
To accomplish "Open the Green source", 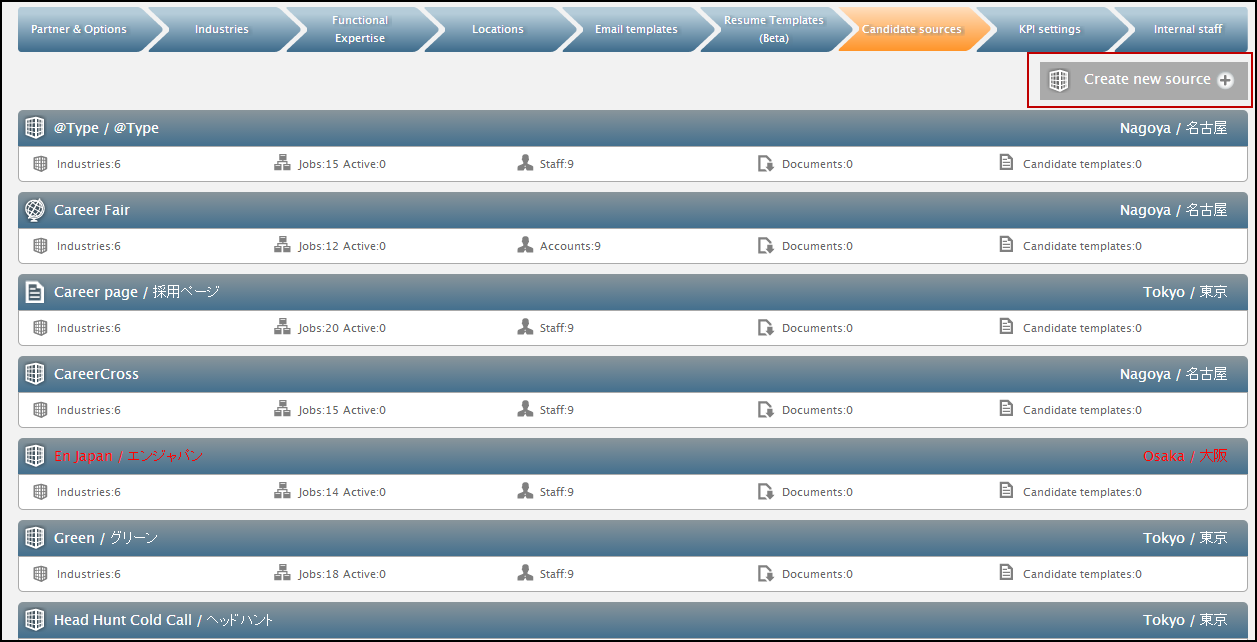I will pyautogui.click(x=633, y=538).
